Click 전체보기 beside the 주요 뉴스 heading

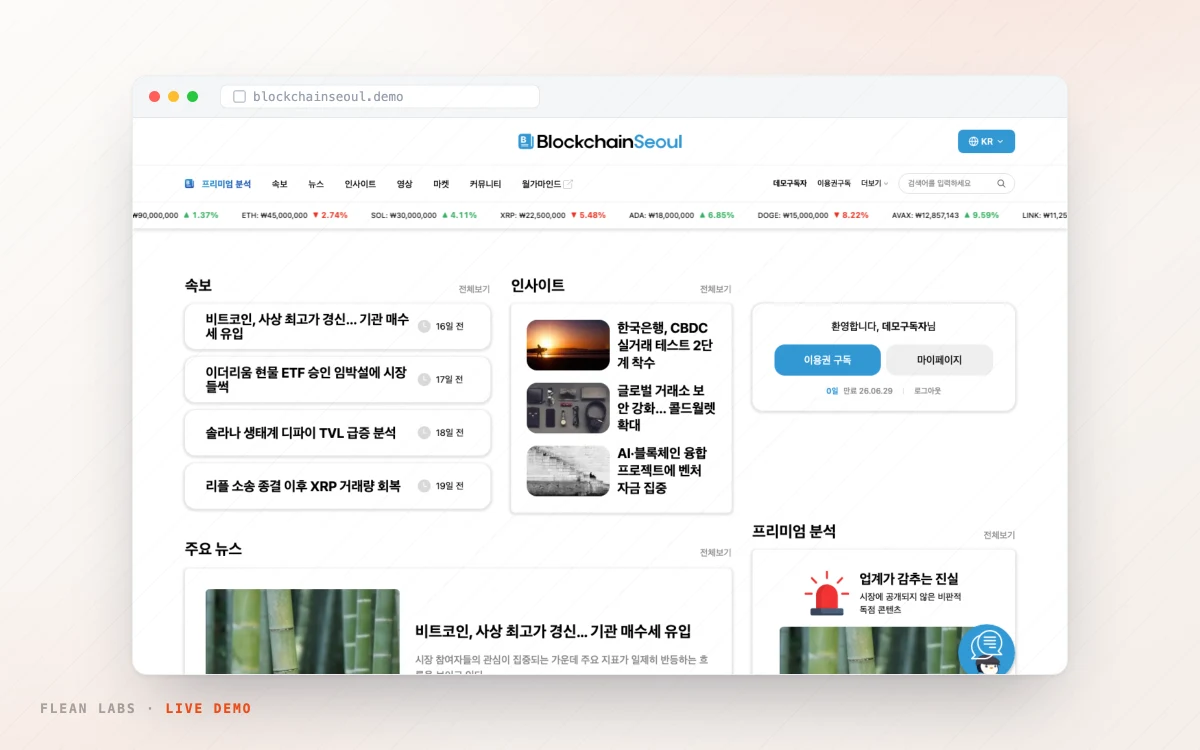(715, 553)
